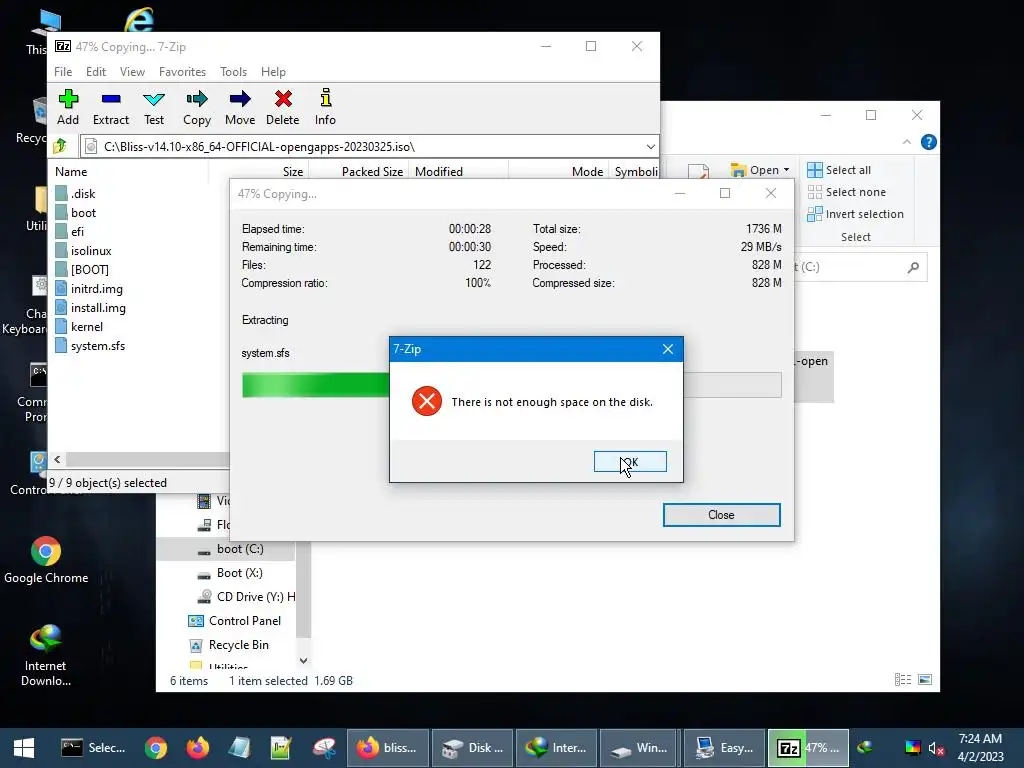
Task: Open the Favorites menu
Action: pyautogui.click(x=182, y=72)
